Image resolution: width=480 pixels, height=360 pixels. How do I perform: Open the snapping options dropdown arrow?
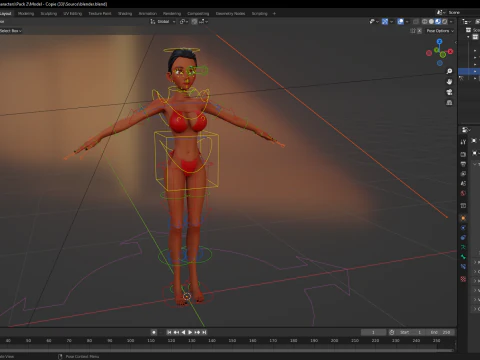pyautogui.click(x=204, y=22)
